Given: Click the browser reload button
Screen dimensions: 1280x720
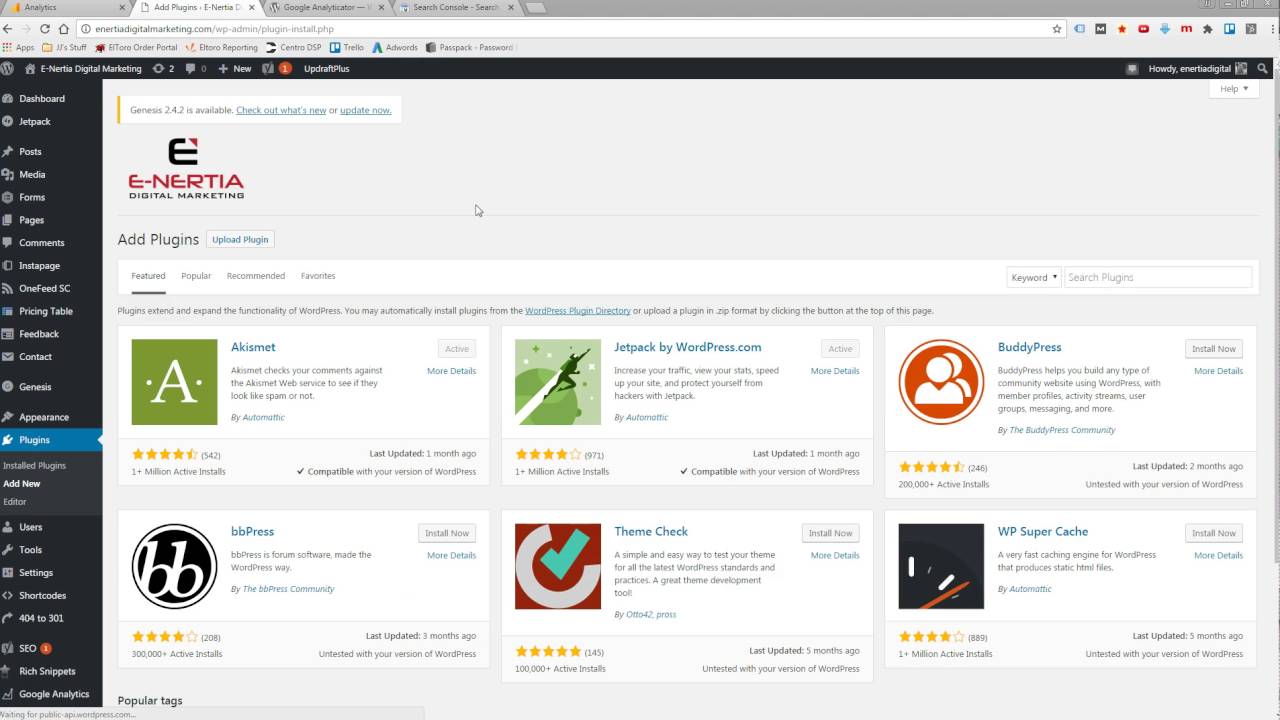Looking at the screenshot, I should (x=45, y=29).
